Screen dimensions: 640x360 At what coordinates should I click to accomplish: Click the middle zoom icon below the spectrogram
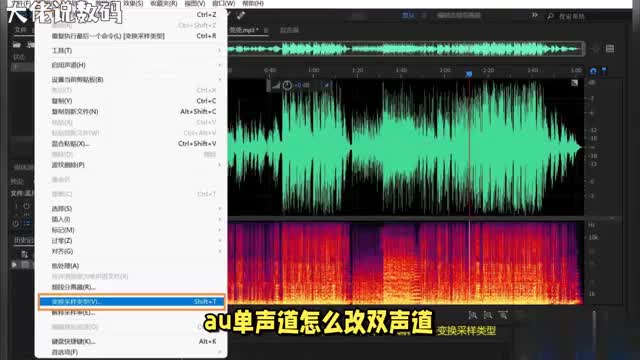(x=488, y=315)
